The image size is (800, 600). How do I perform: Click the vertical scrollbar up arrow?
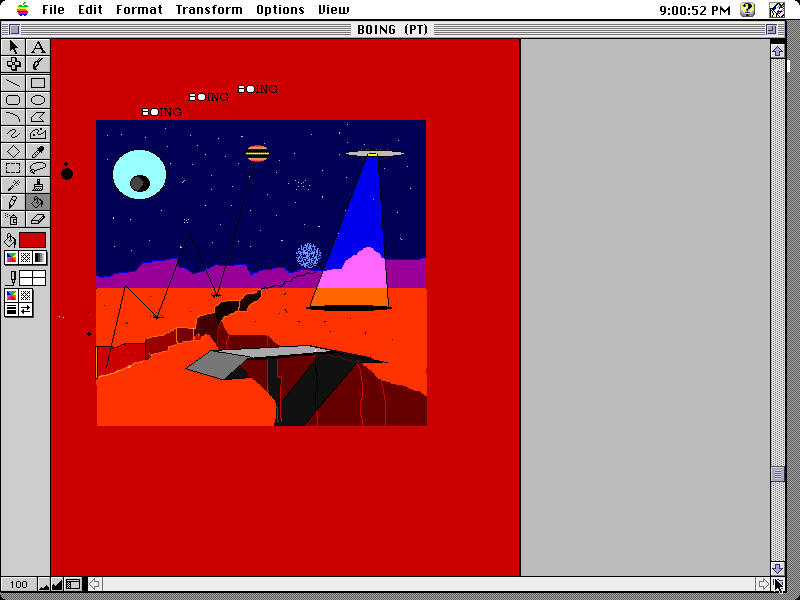click(777, 51)
